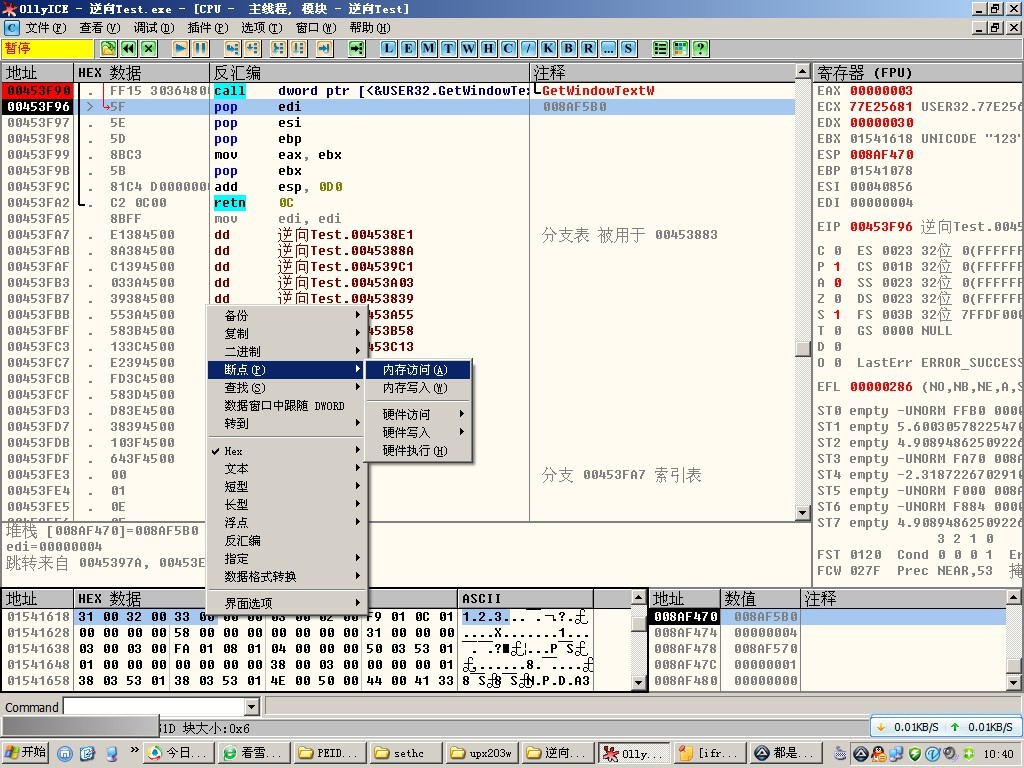Screen dimensions: 1024x768
Task: Open the PEID taskbar button
Action: pos(329,753)
